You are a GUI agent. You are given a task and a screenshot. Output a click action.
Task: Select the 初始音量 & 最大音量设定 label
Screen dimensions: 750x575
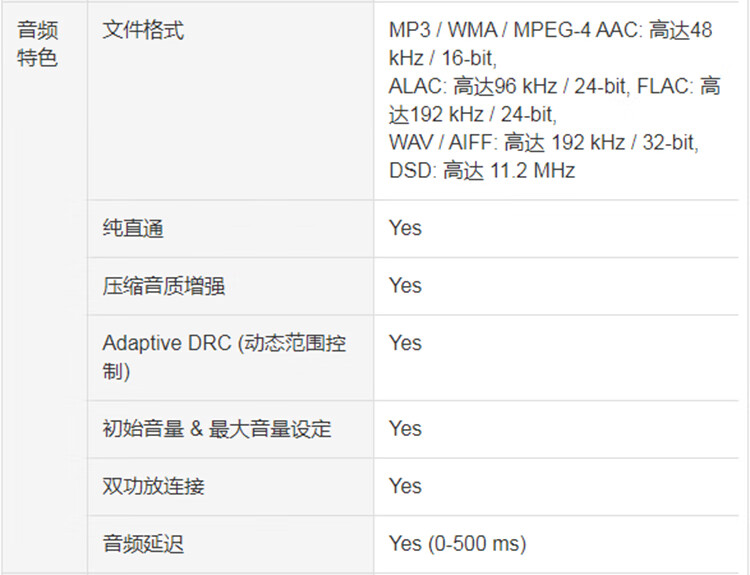pos(217,429)
